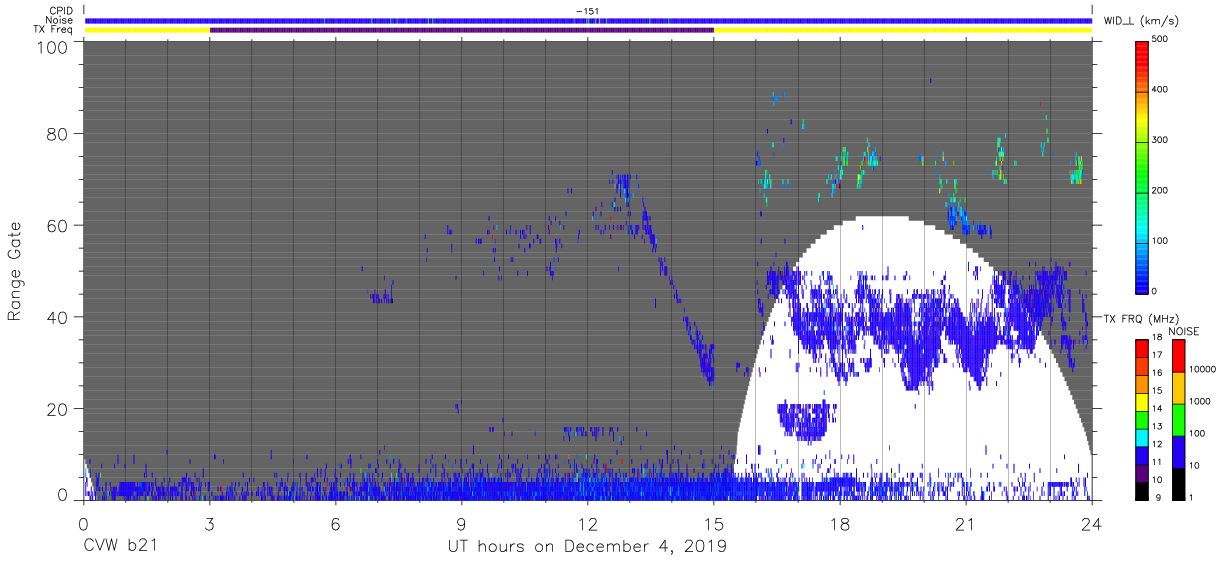Click the 80 tick label on range axis
The width and height of the screenshot is (1228, 567).
pos(59,133)
